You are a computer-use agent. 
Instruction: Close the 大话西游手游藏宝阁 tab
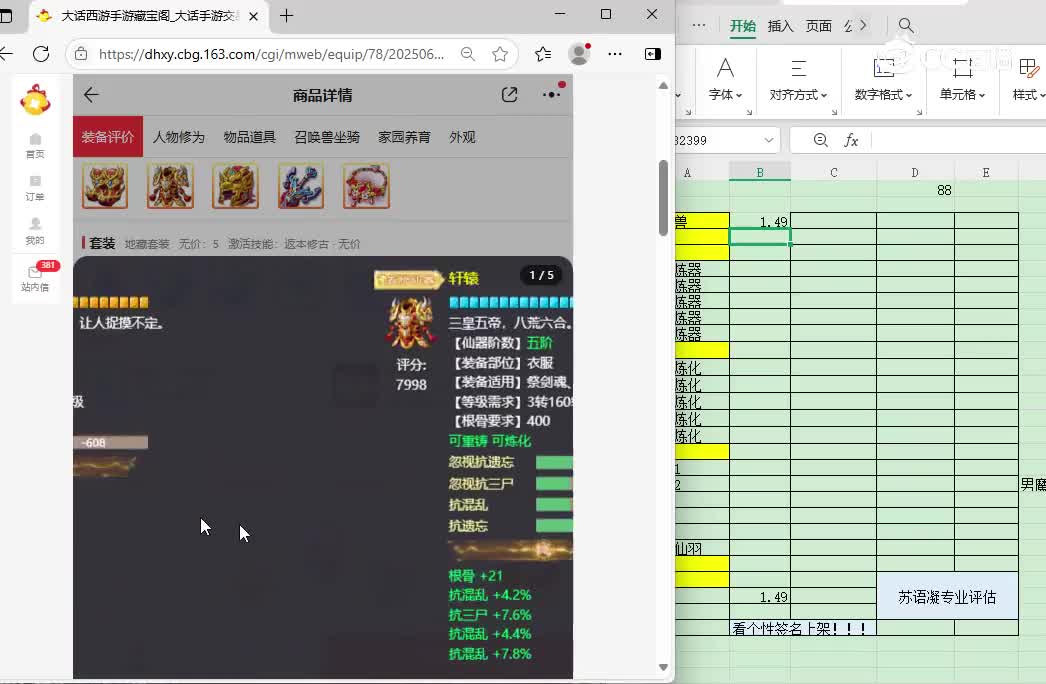(253, 16)
